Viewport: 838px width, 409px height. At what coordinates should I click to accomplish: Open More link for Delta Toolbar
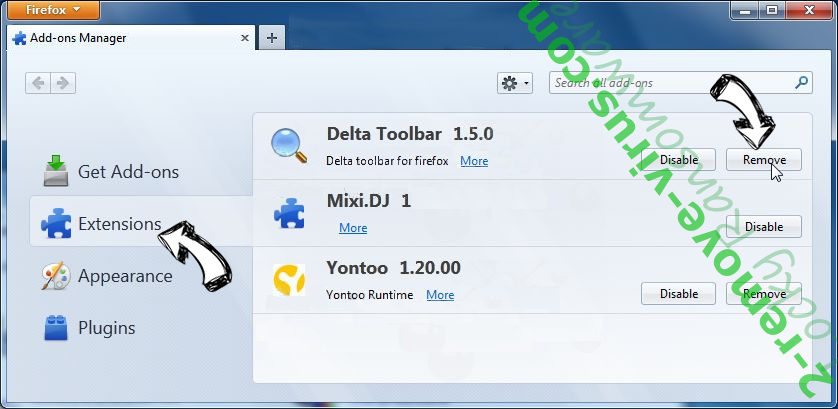(474, 161)
